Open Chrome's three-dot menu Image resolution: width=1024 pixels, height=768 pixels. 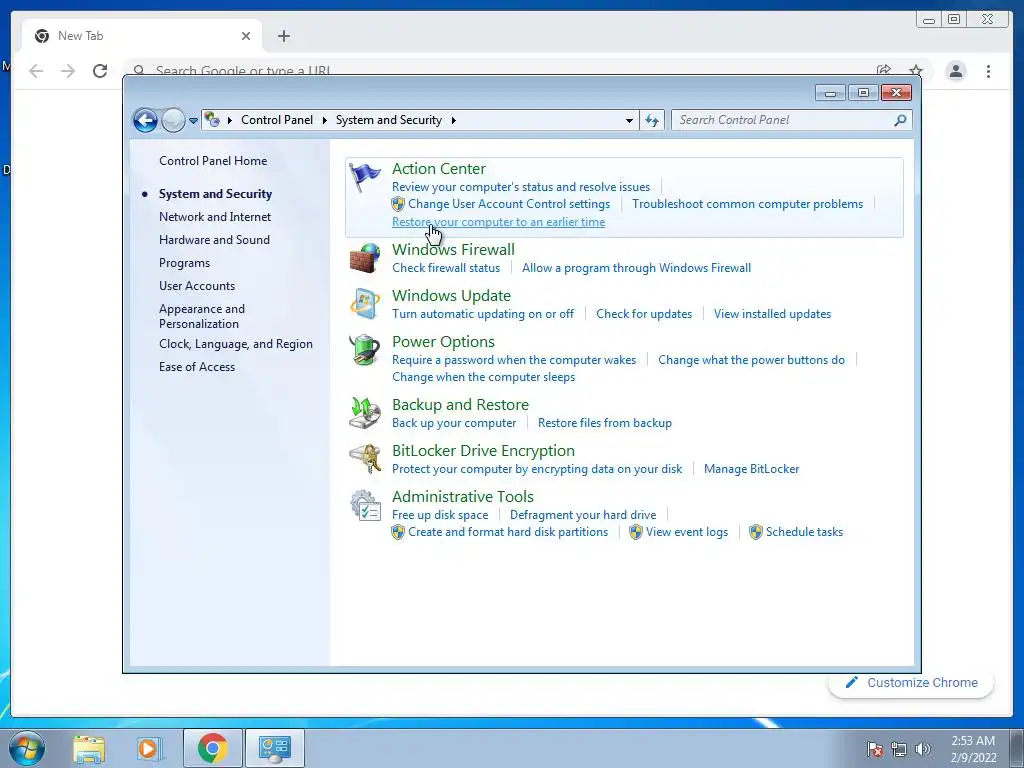[x=988, y=71]
